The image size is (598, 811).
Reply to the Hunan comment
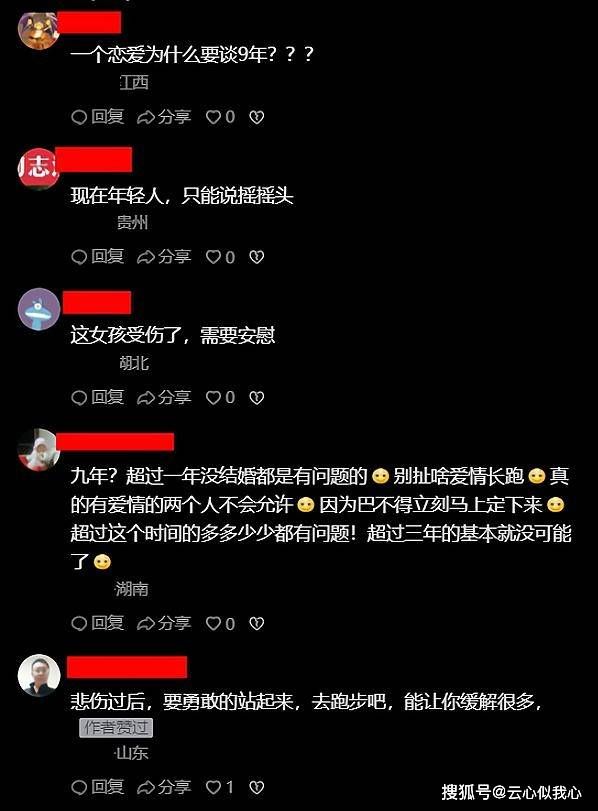click(x=98, y=623)
